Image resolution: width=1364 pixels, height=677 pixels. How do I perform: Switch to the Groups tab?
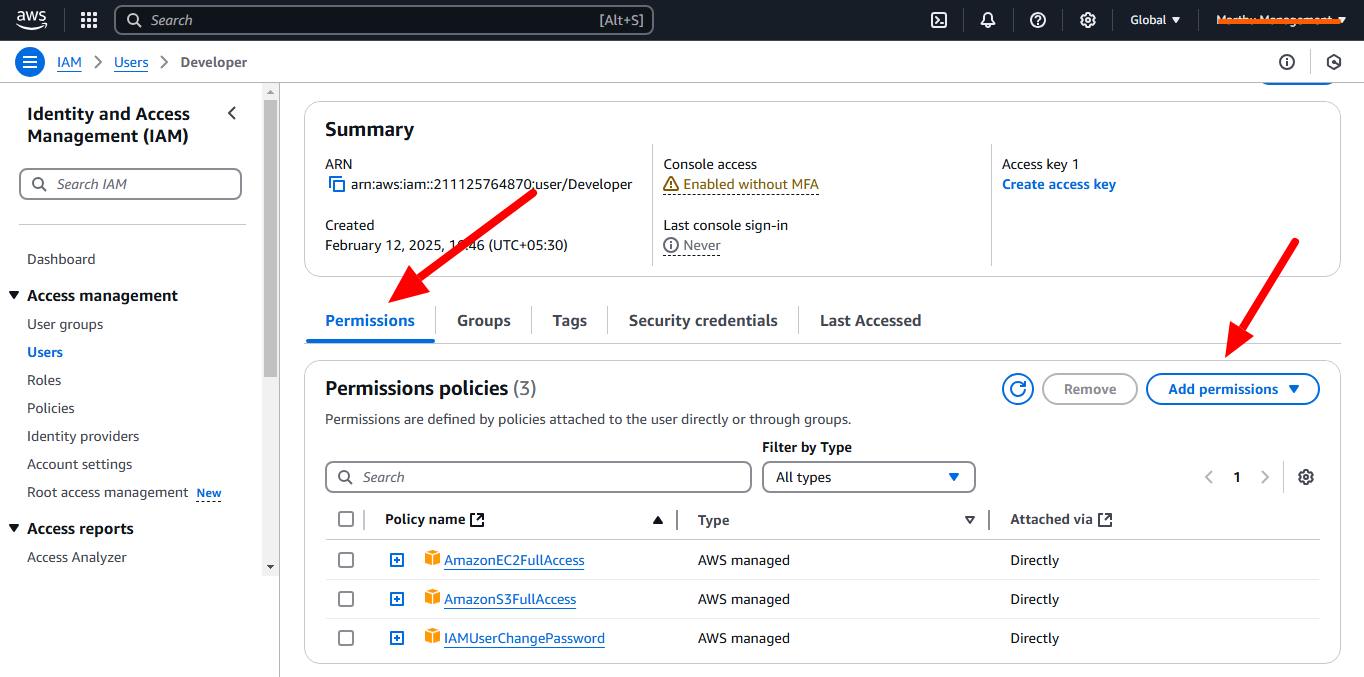[x=484, y=321]
